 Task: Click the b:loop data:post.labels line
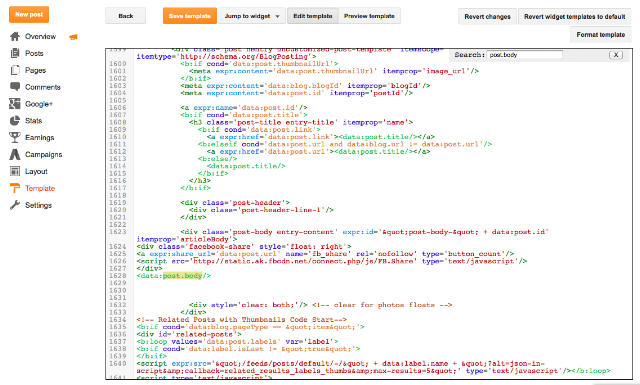tap(237, 341)
